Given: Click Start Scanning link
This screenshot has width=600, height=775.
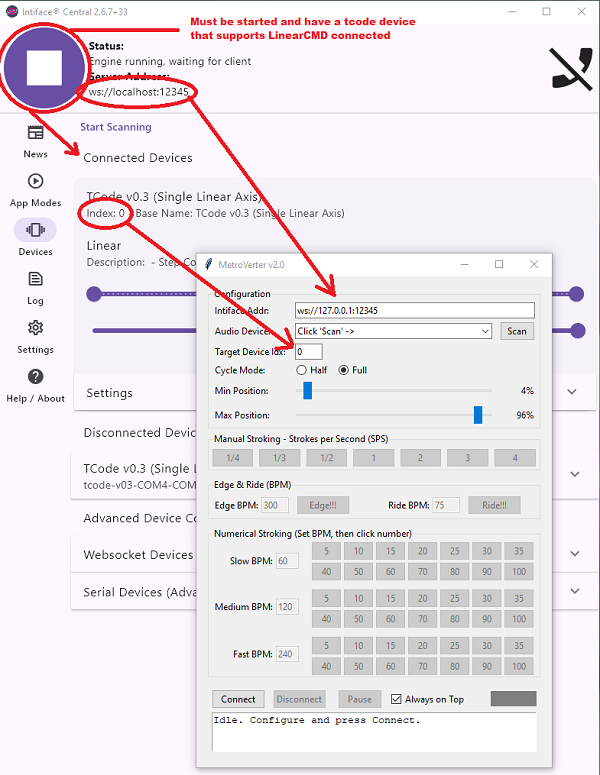Looking at the screenshot, I should click(x=116, y=127).
